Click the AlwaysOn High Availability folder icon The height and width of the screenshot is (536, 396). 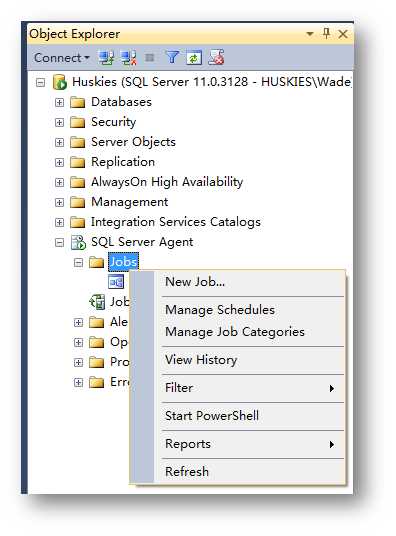[x=78, y=182]
